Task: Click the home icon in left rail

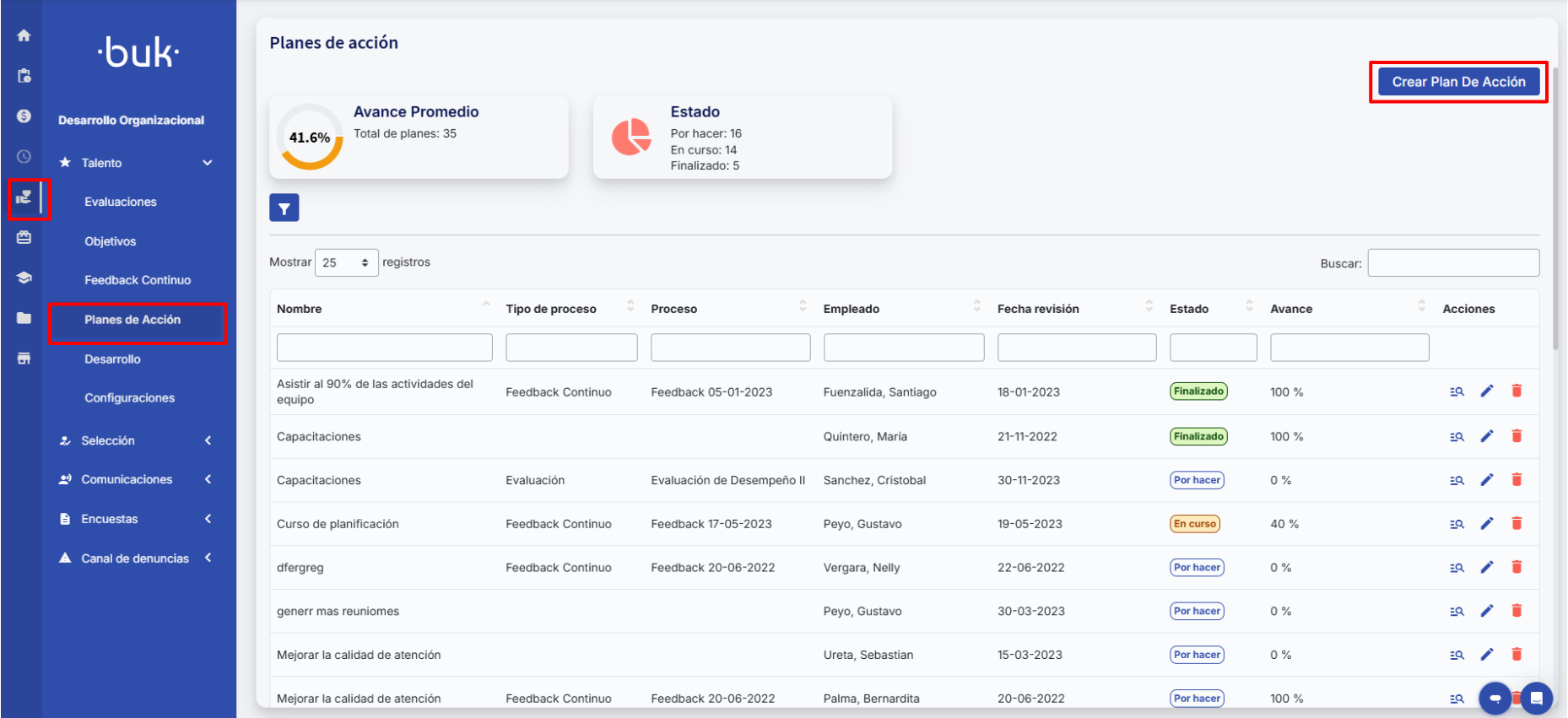Action: [x=24, y=35]
